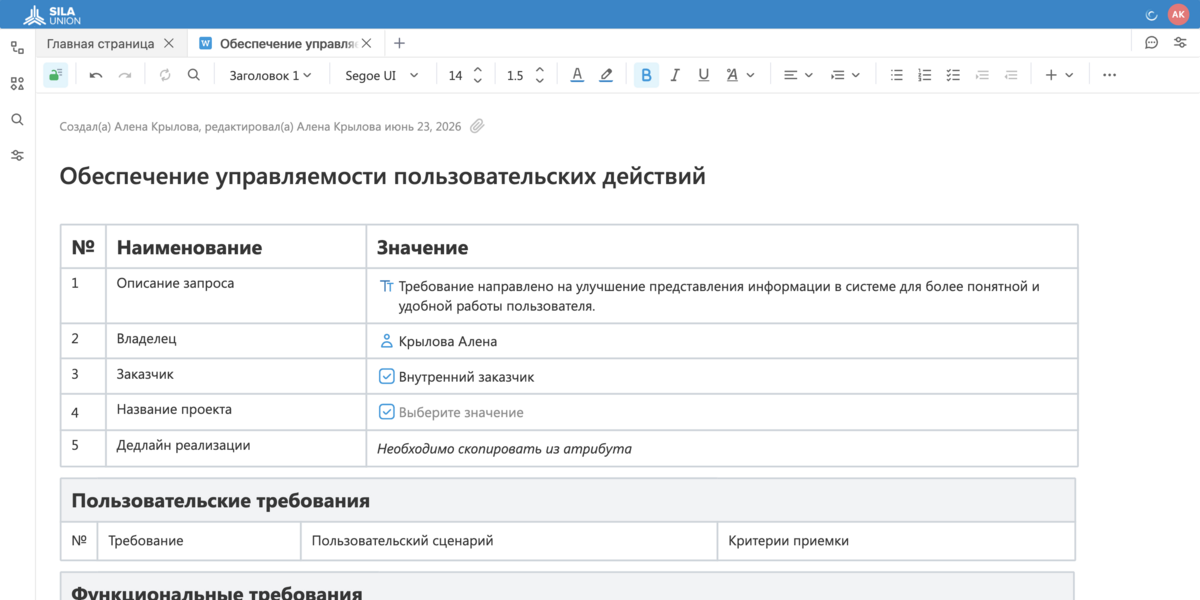1200x600 pixels.
Task: Switch to Главная страница tab
Action: [x=100, y=43]
